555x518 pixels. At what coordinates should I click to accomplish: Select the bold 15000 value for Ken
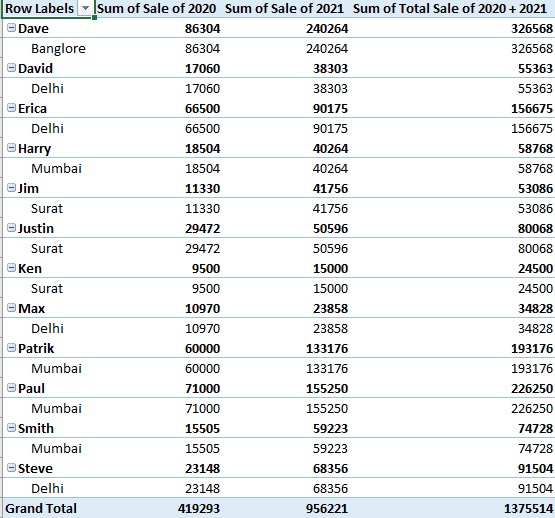331,269
